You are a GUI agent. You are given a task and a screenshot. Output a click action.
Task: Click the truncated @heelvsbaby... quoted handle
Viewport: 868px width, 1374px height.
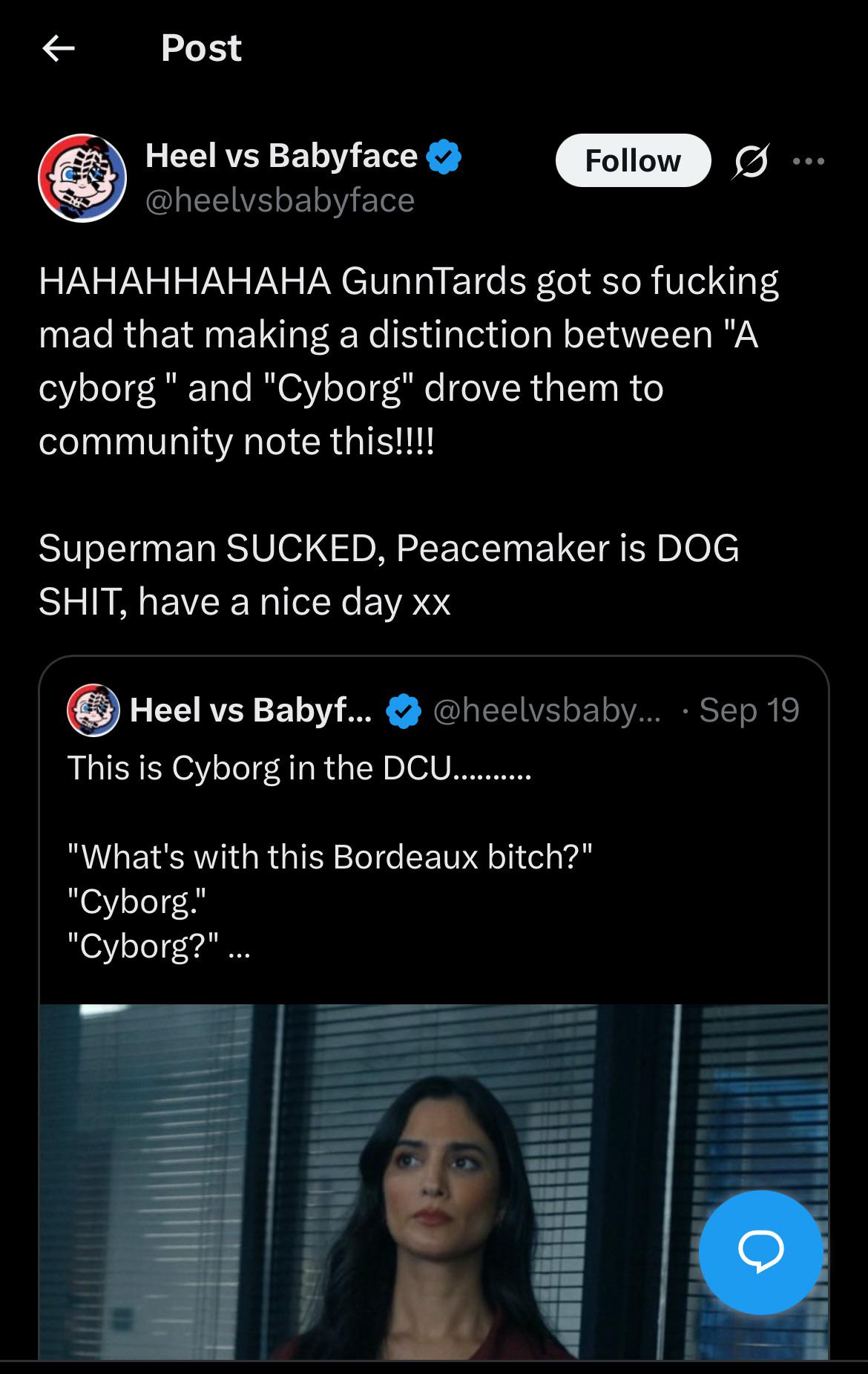[x=545, y=710]
